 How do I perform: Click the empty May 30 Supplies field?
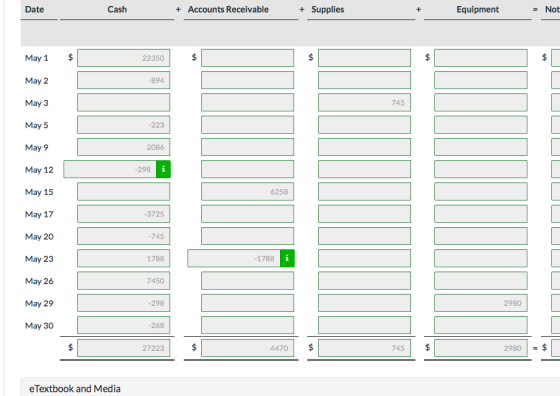tap(364, 325)
